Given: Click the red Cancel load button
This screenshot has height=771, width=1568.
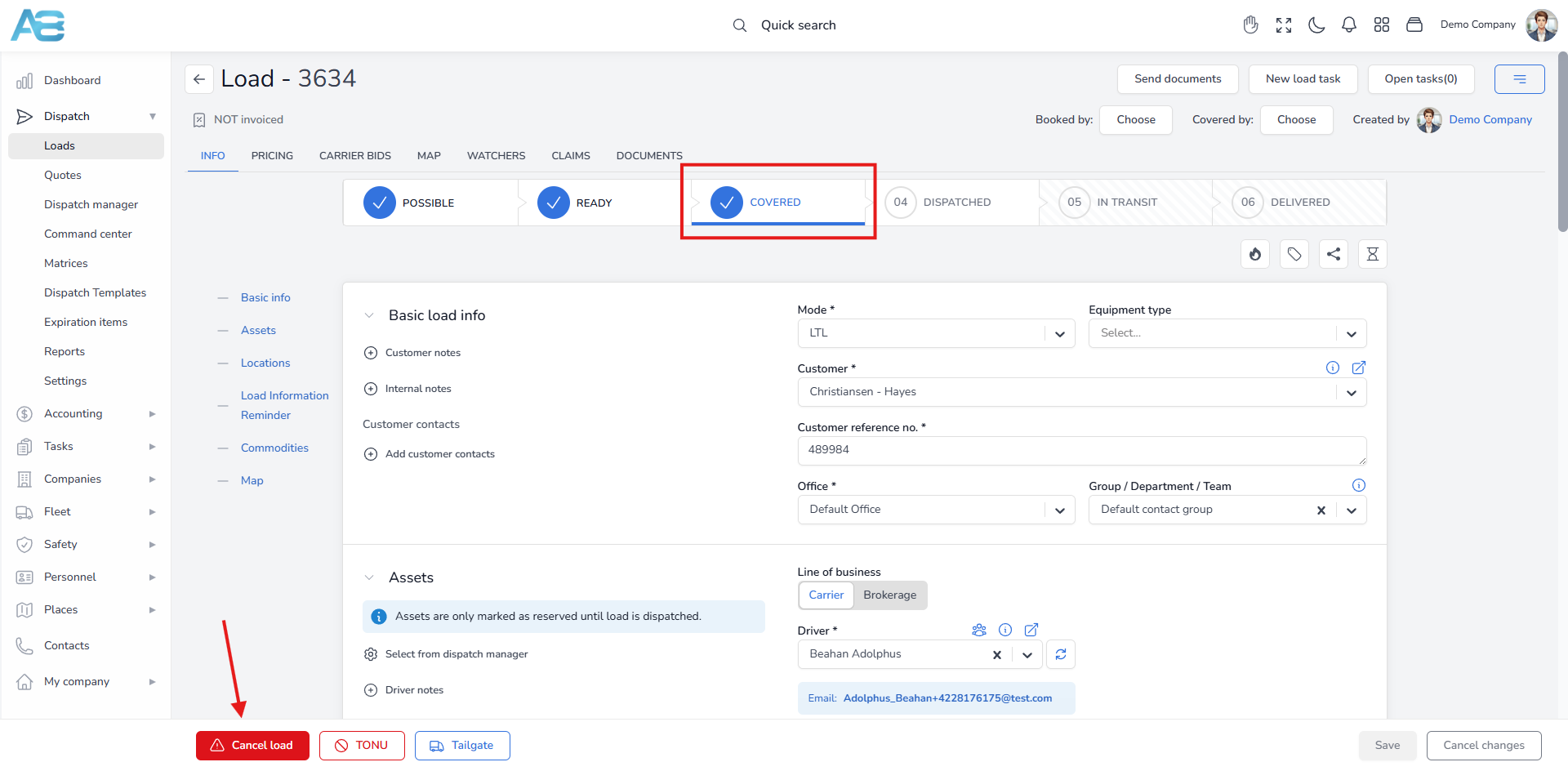Looking at the screenshot, I should (x=252, y=746).
